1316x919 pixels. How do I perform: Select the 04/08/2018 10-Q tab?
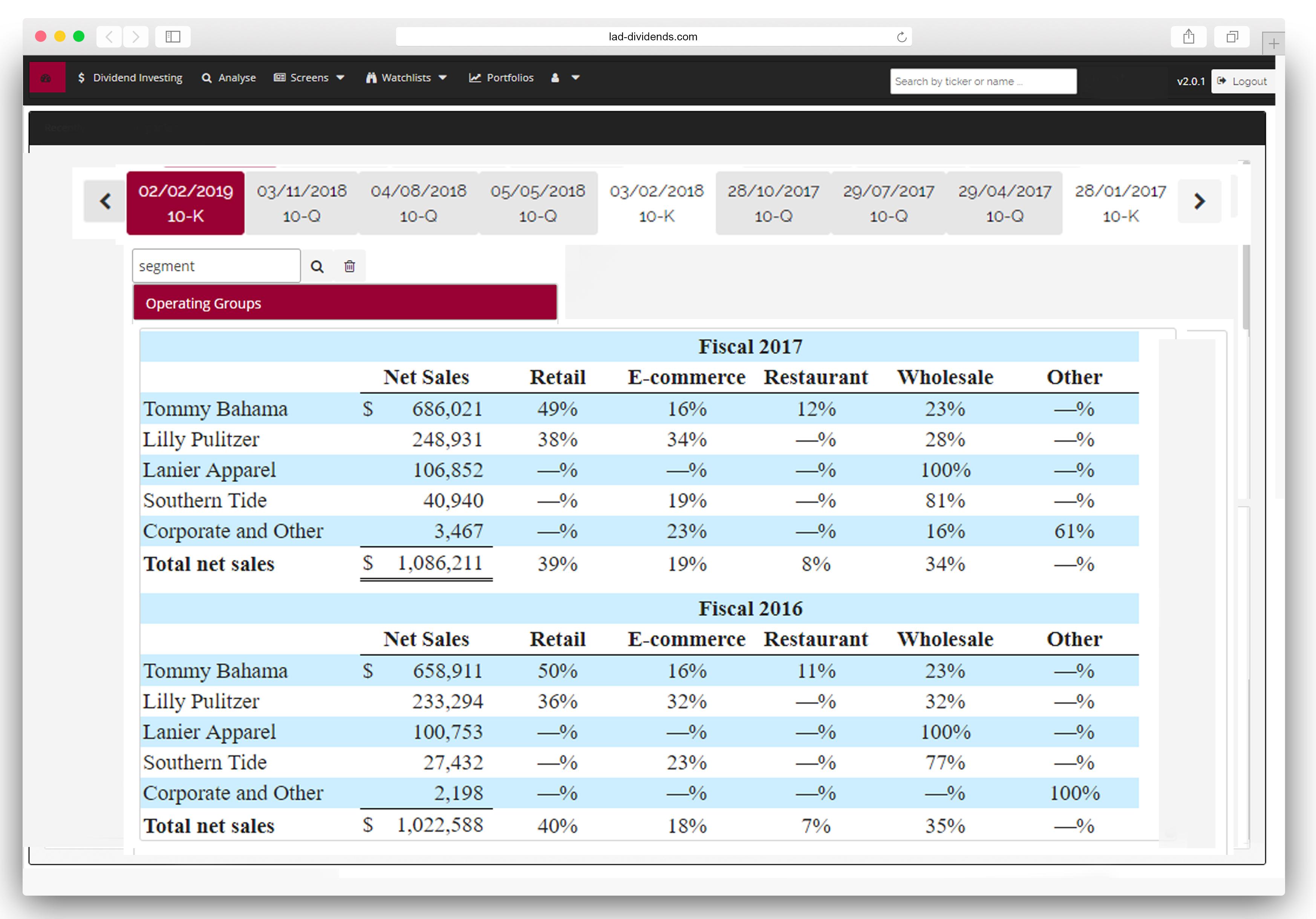pyautogui.click(x=418, y=204)
